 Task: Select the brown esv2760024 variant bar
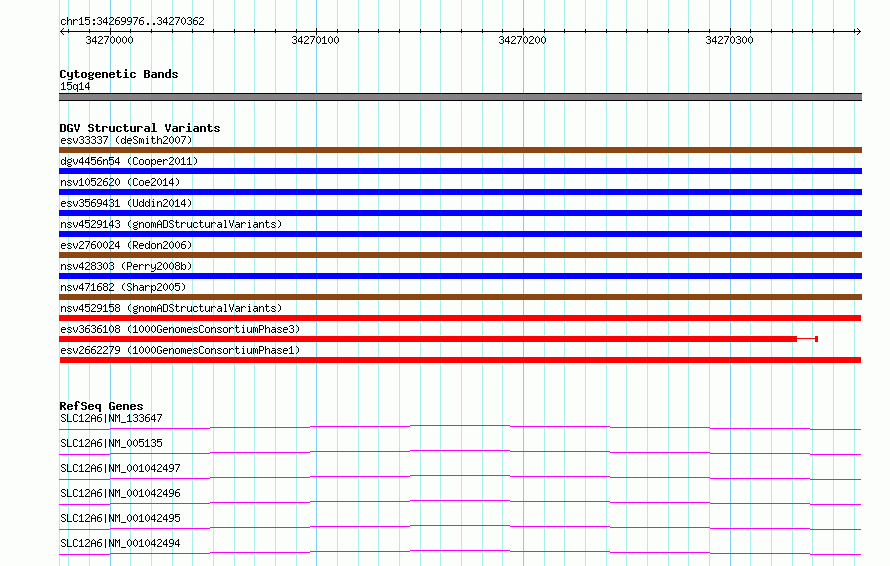[x=460, y=255]
